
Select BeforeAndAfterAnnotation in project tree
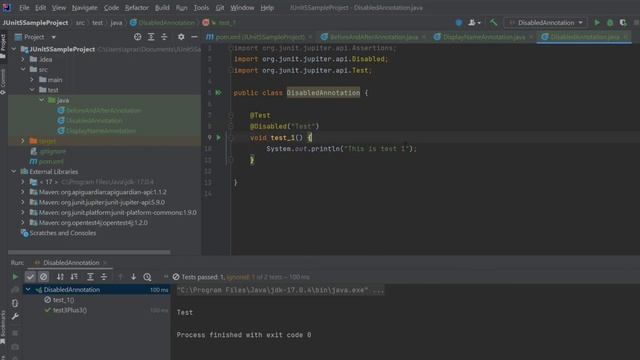[x=100, y=110]
